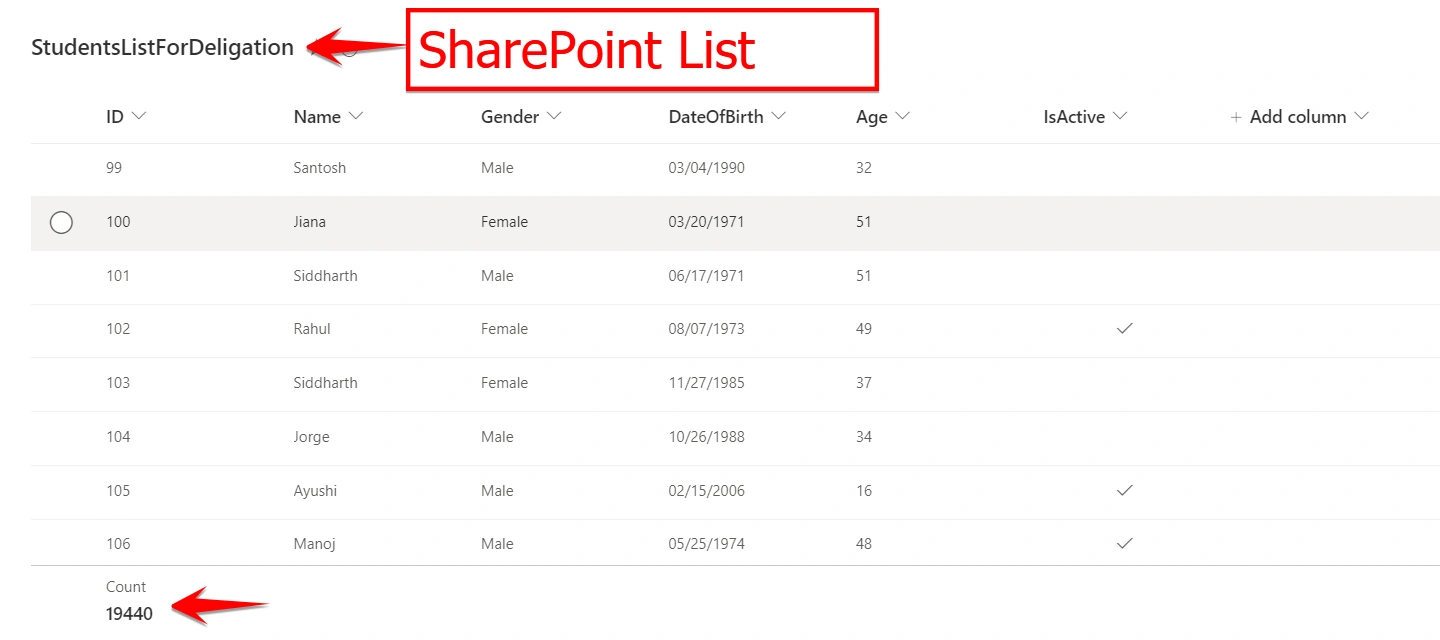Open the IsActive column dropdown
The height and width of the screenshot is (640, 1440).
click(x=1085, y=117)
